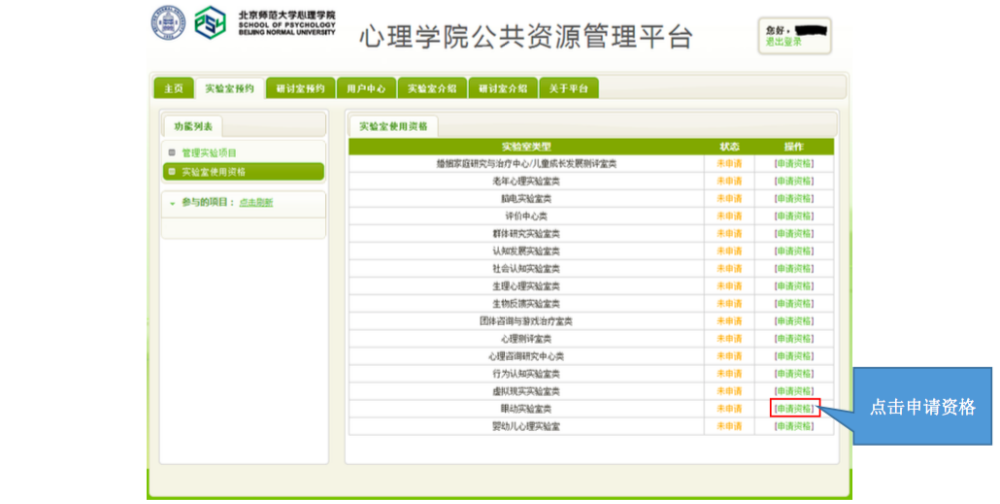The image size is (1000, 504).
Task: Click the bullet icon beside 管理实验项目
Action: click(x=172, y=153)
